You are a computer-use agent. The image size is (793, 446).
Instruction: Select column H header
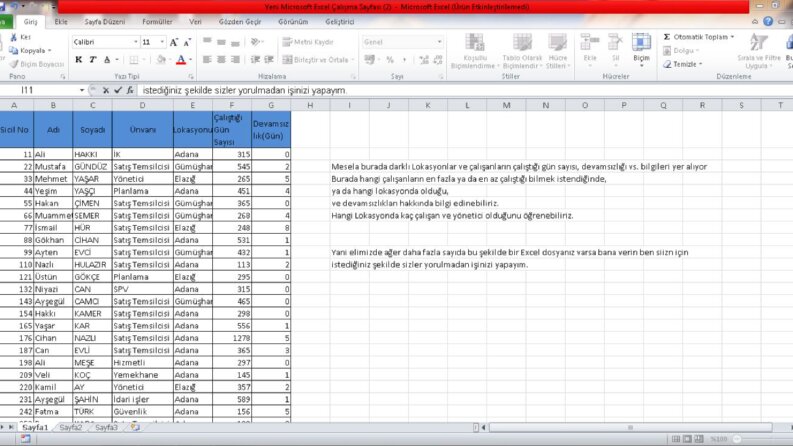[x=310, y=105]
